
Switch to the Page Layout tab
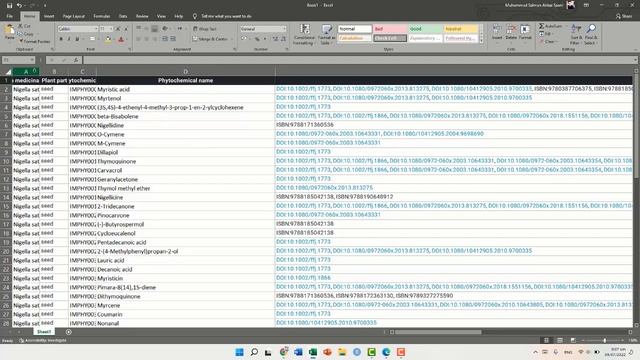tap(74, 16)
